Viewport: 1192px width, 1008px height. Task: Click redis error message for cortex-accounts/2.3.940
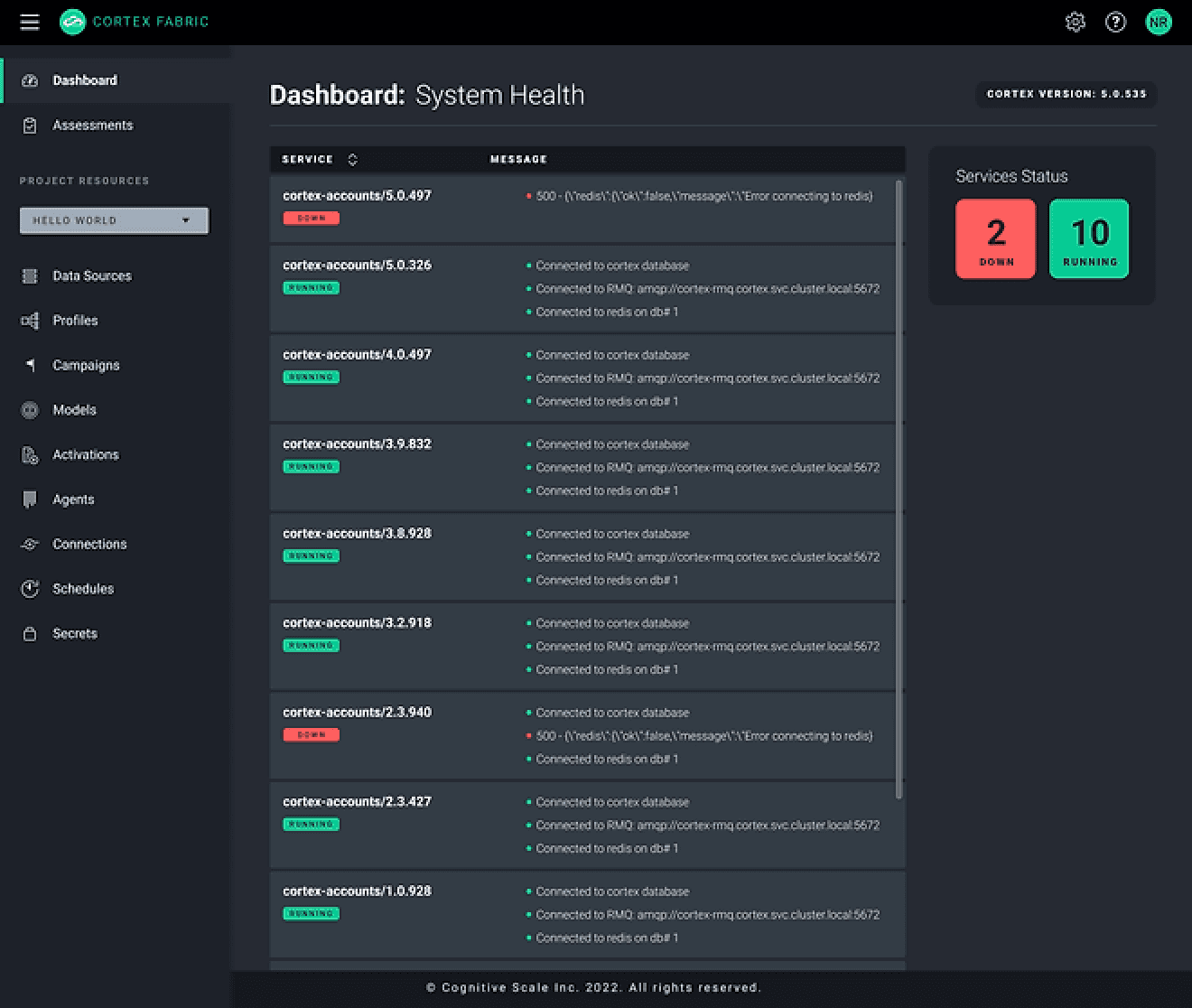coord(704,736)
